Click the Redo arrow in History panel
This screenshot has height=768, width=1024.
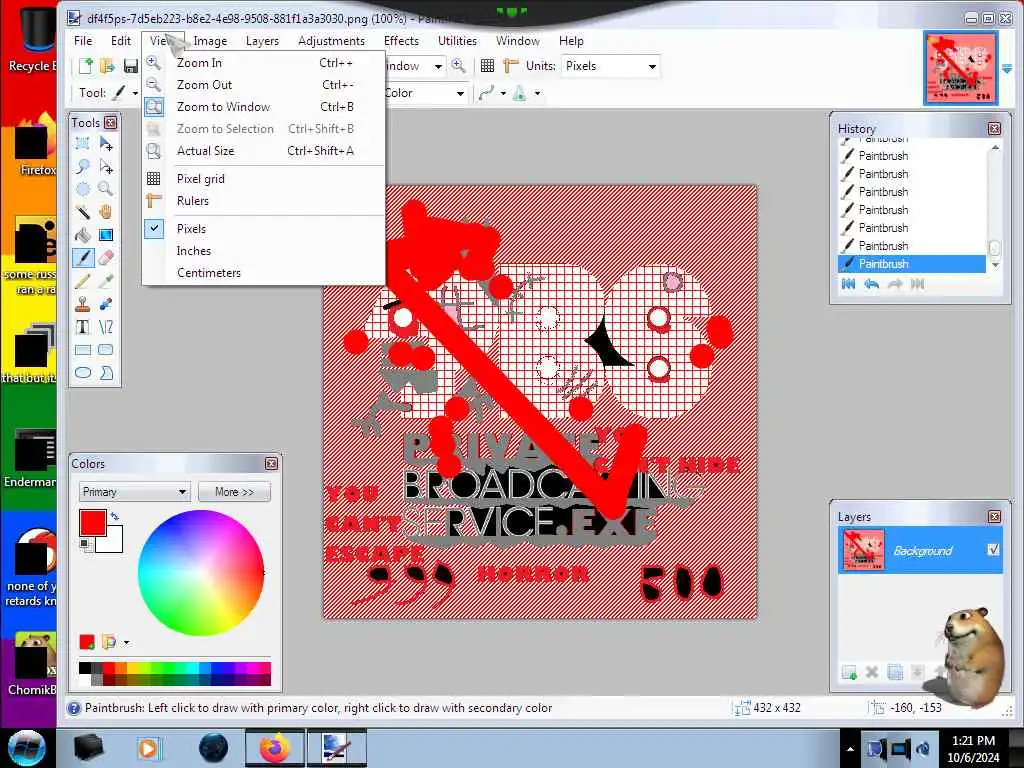(895, 284)
